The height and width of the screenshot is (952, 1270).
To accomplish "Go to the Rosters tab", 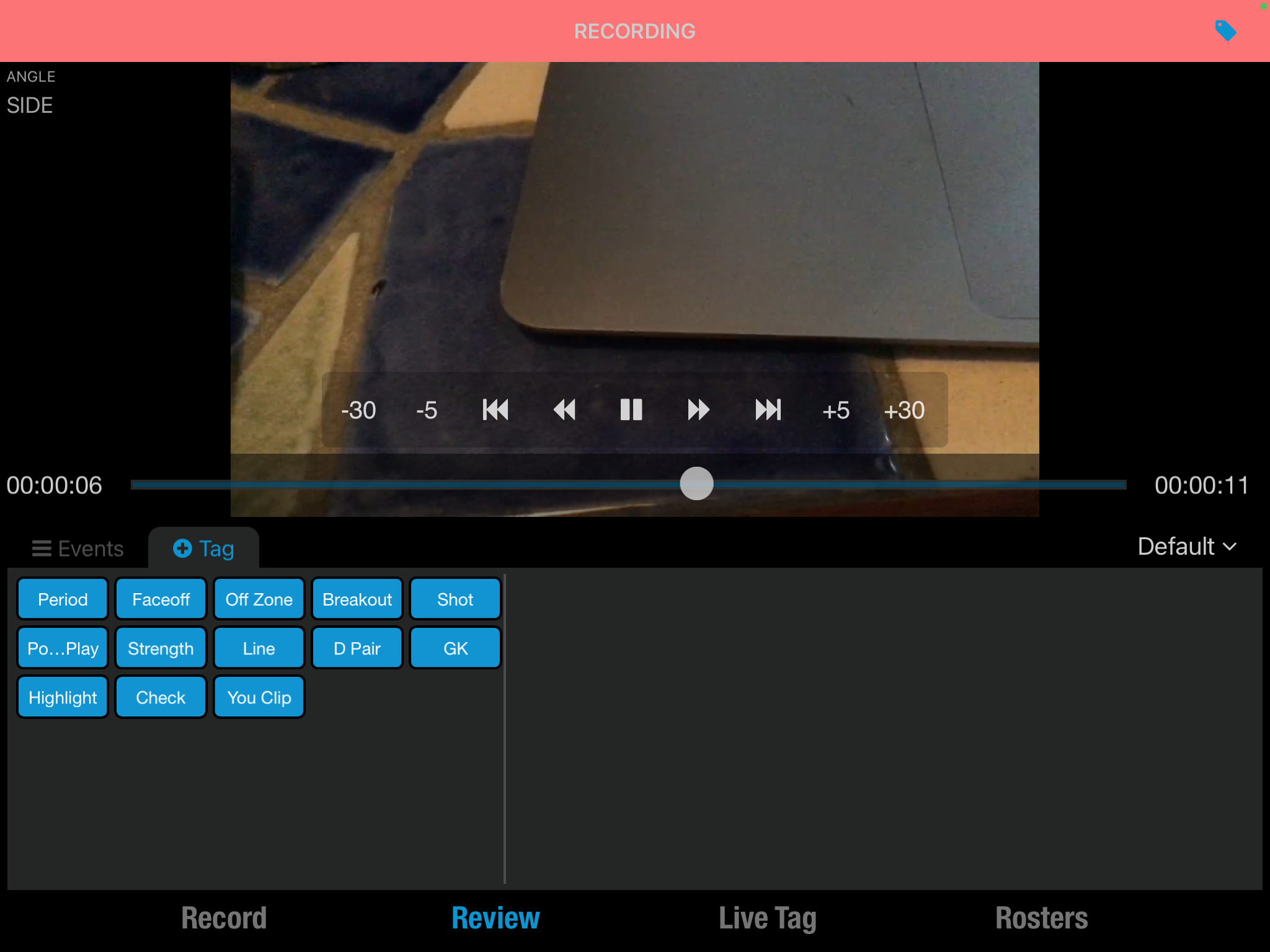I will (x=1041, y=918).
